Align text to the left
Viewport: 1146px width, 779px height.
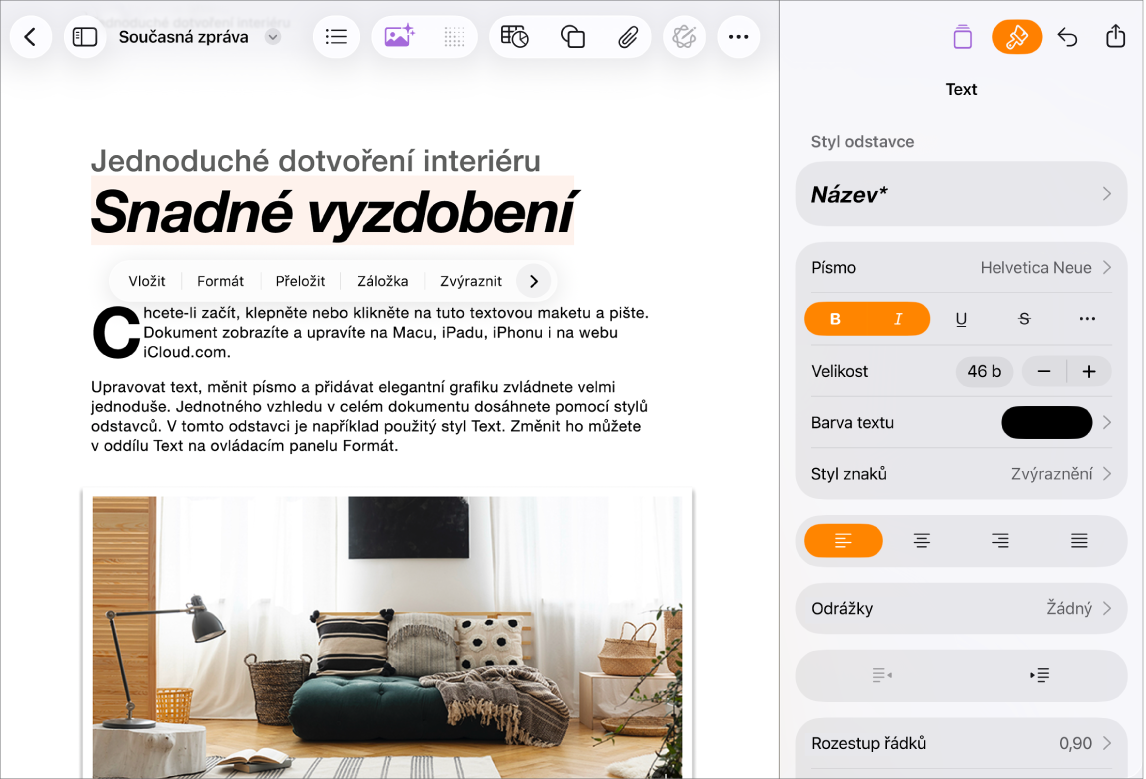point(843,541)
